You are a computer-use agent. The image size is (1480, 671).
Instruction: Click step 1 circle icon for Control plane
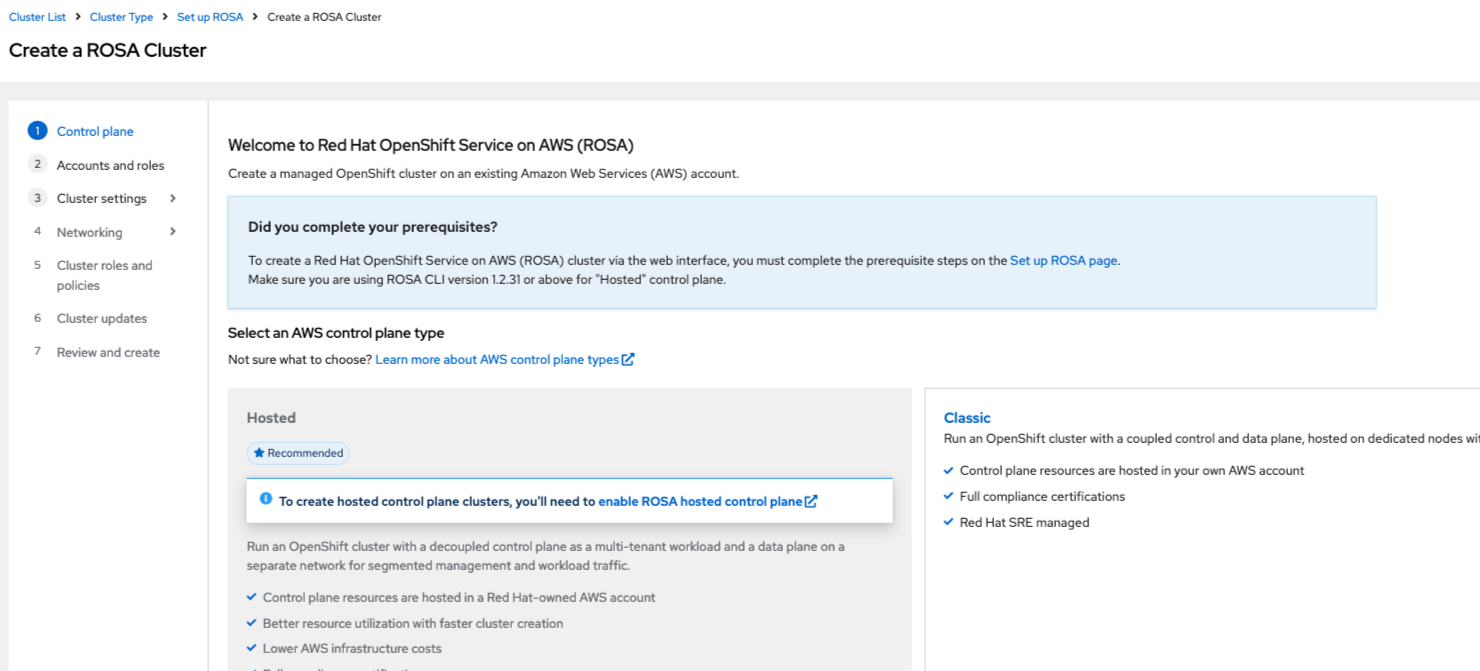point(38,131)
